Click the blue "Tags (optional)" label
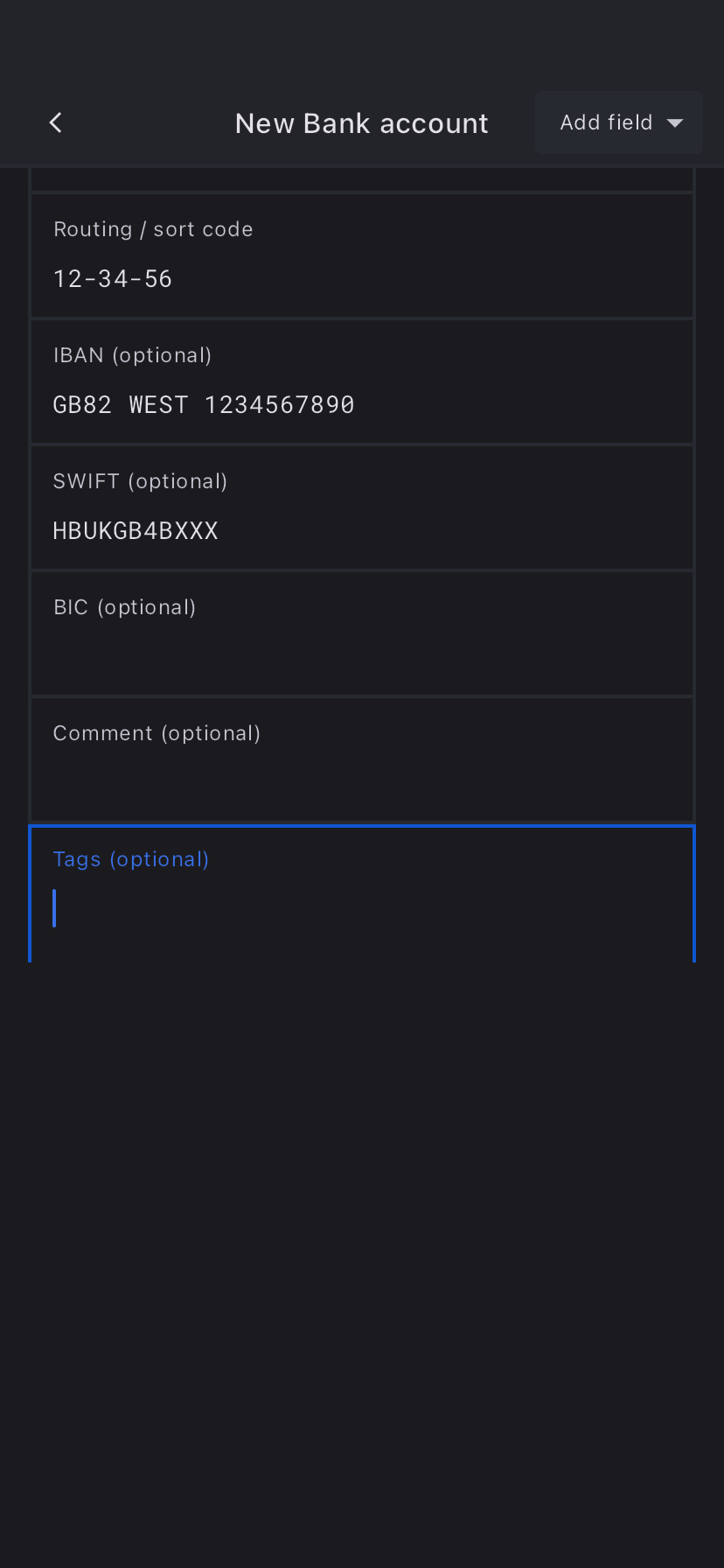 coord(131,859)
